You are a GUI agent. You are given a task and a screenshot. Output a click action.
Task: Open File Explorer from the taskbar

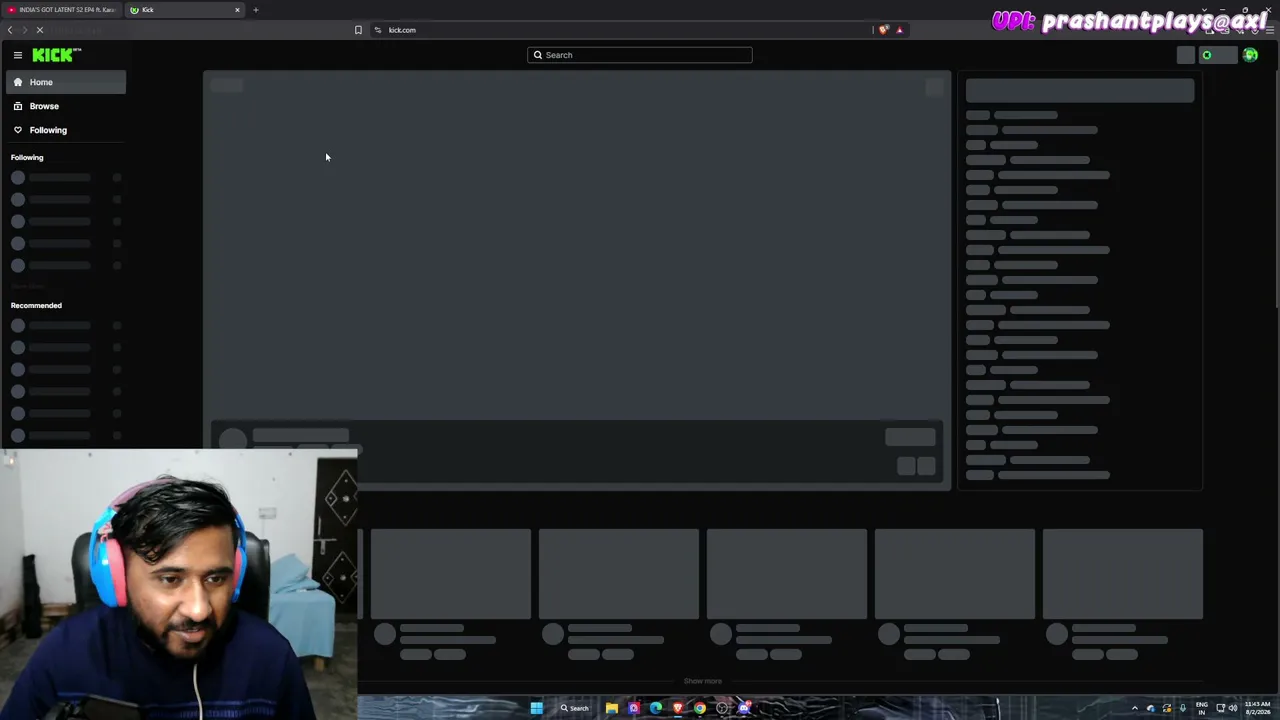(612, 708)
